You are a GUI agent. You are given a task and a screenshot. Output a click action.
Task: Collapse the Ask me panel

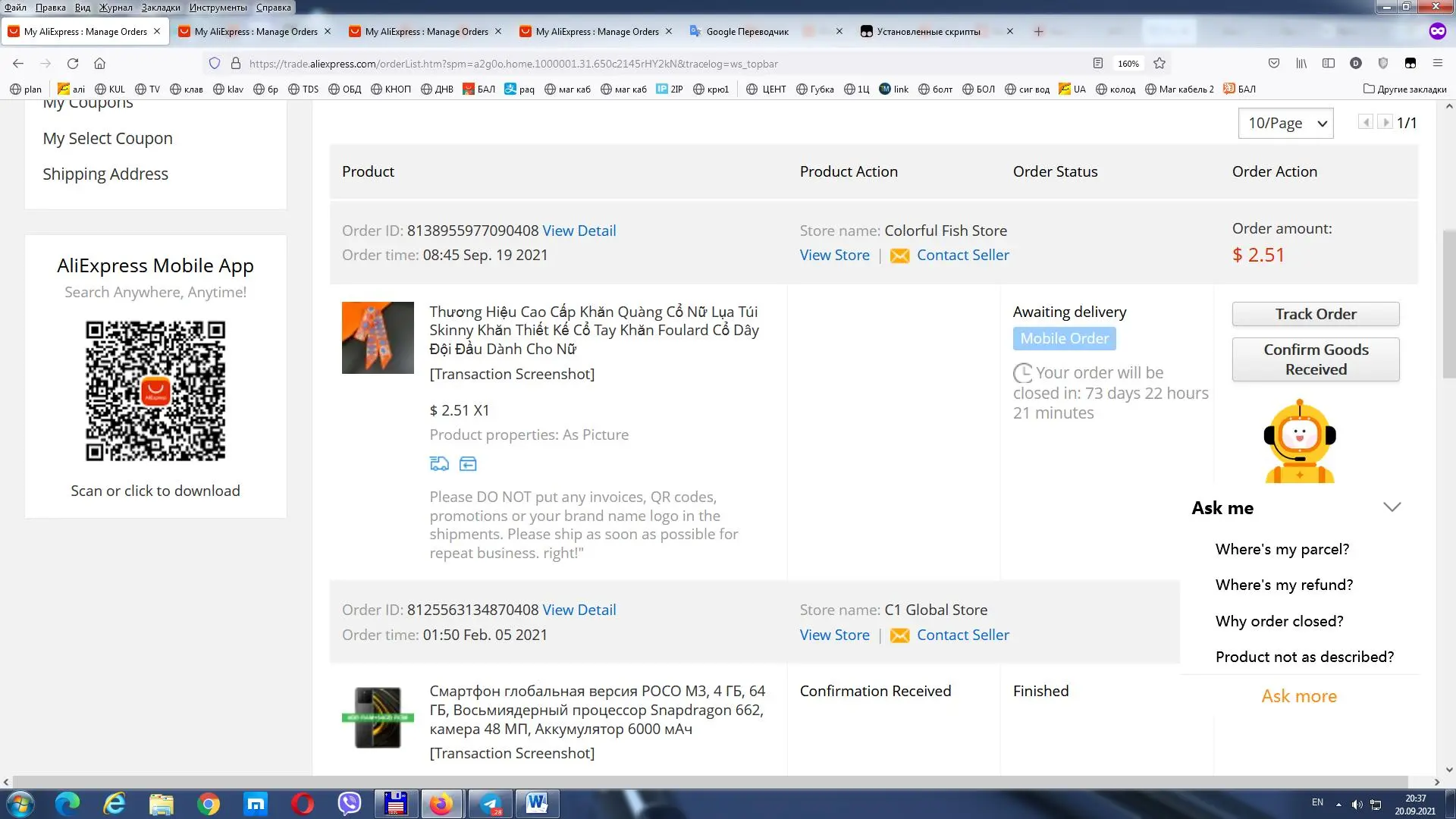click(x=1392, y=507)
